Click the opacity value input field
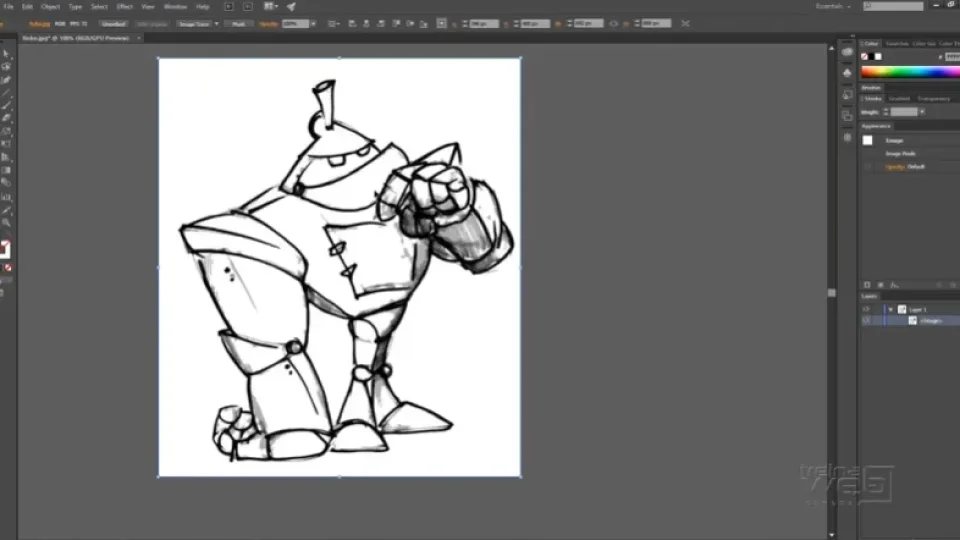Image resolution: width=960 pixels, height=540 pixels. pos(295,24)
